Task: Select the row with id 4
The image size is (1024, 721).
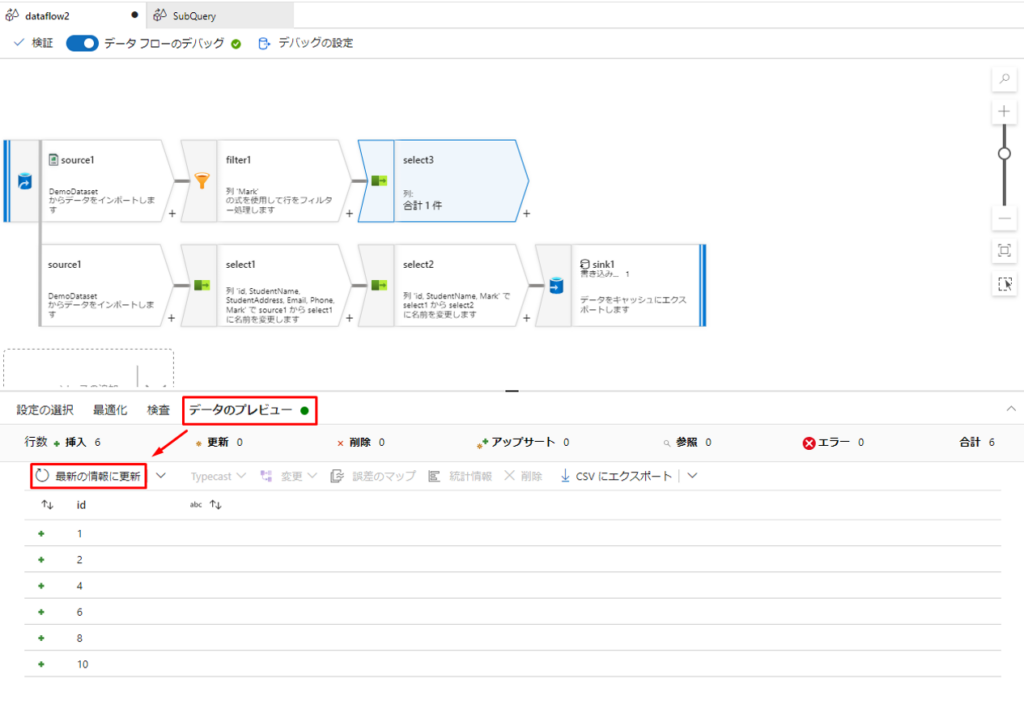Action: pyautogui.click(x=513, y=586)
